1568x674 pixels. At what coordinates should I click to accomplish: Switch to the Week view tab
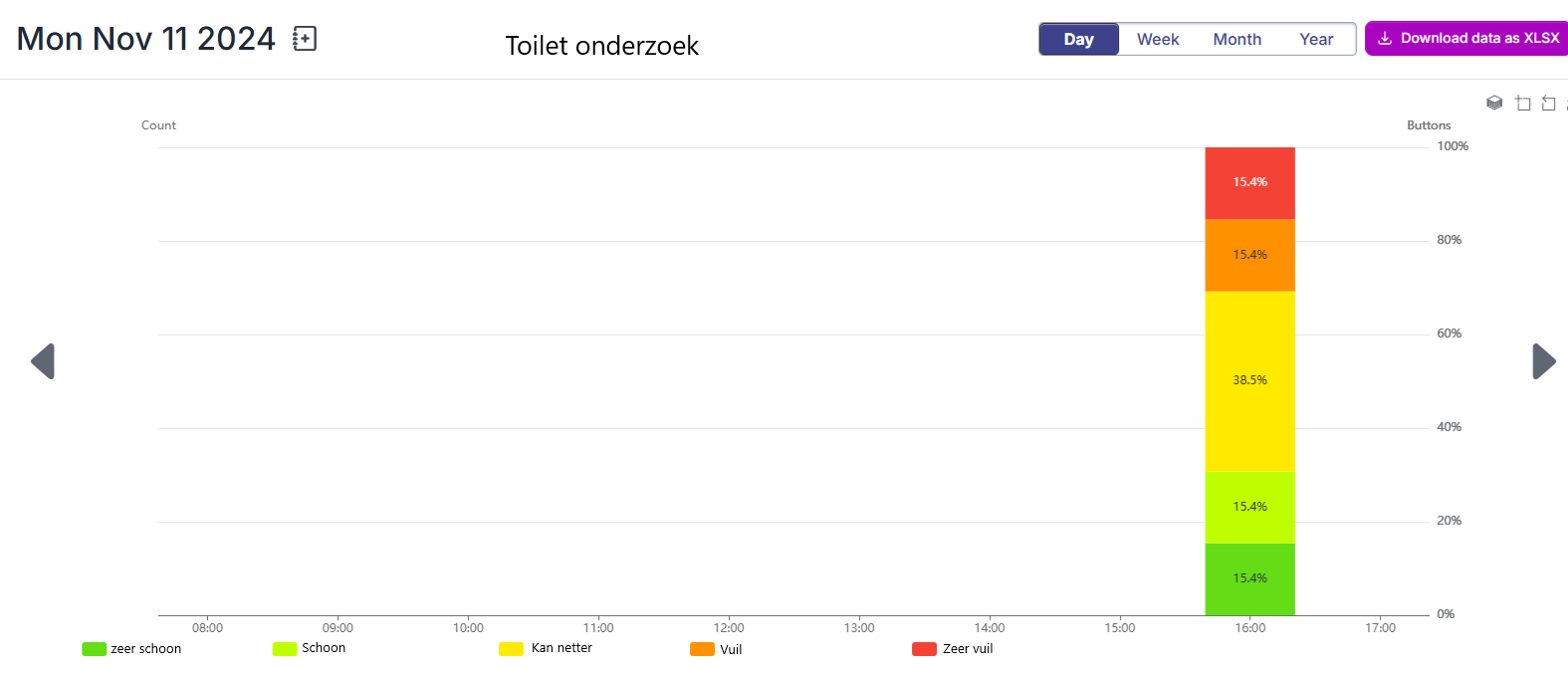pyautogui.click(x=1158, y=39)
